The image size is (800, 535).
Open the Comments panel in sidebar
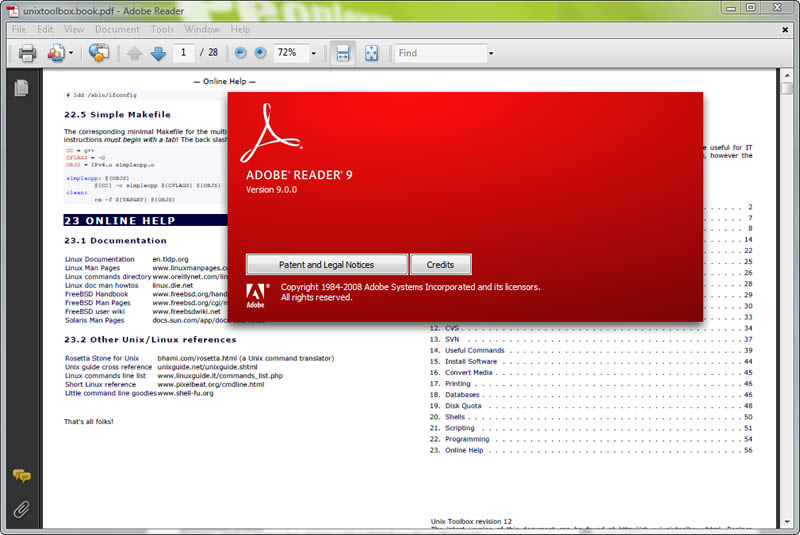[x=20, y=476]
